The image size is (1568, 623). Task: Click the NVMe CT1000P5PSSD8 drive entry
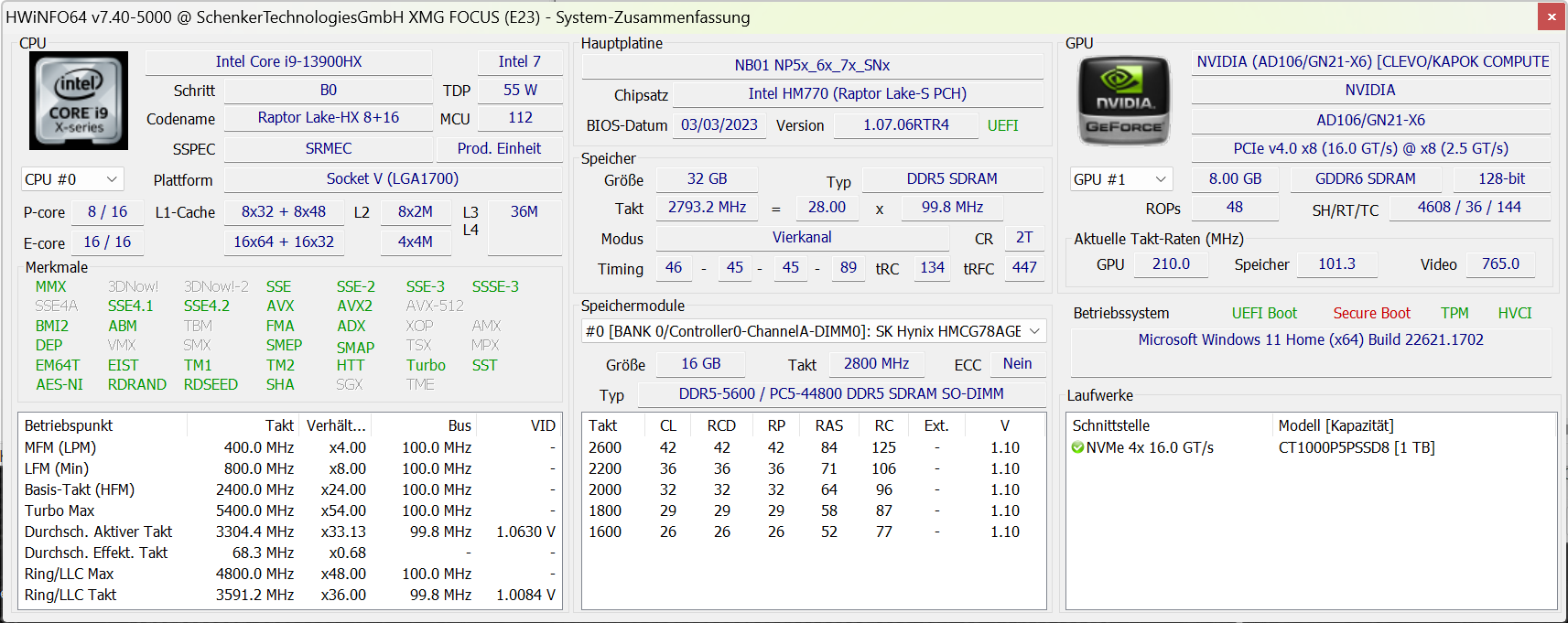pos(1356,447)
